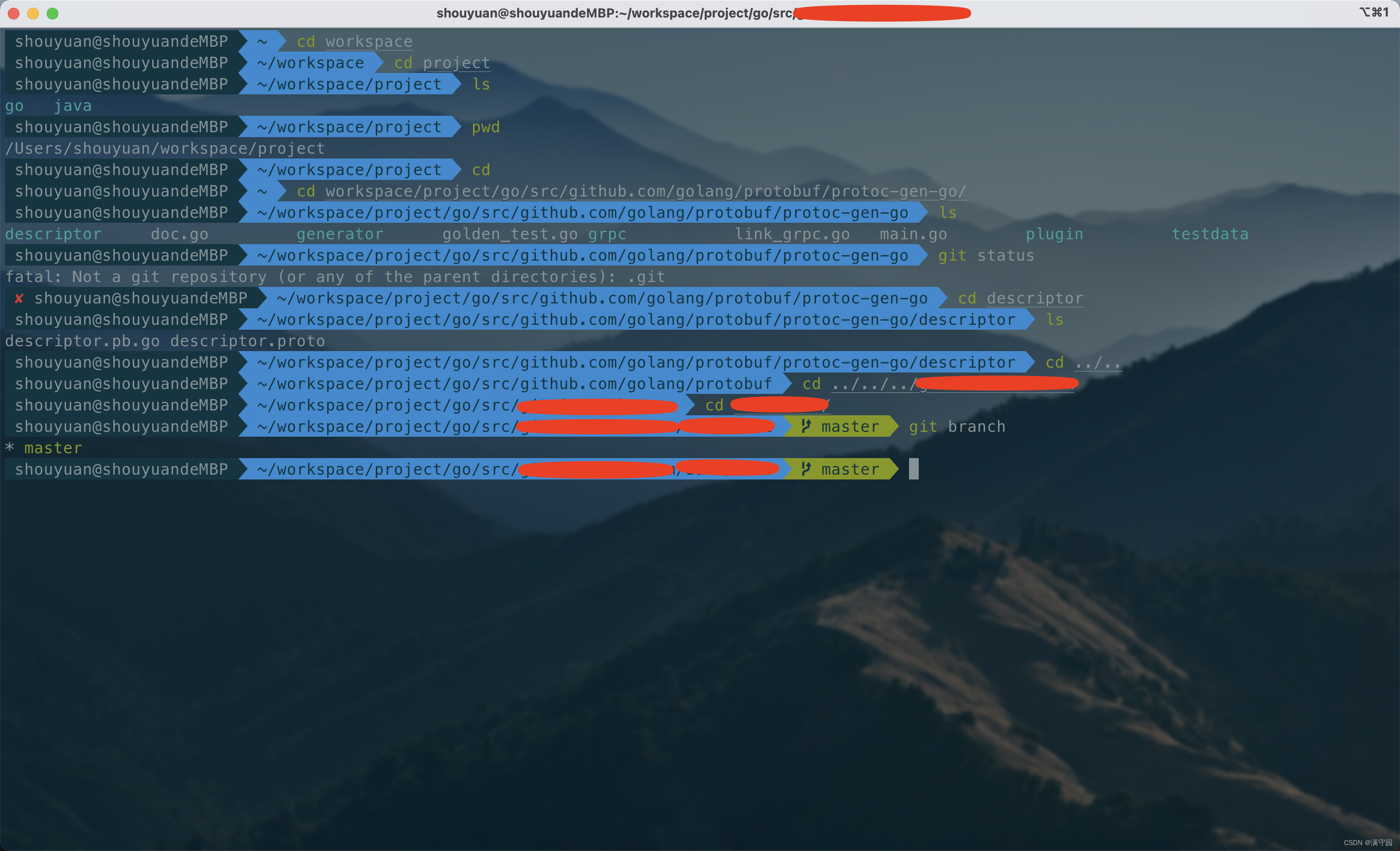This screenshot has height=851, width=1400.
Task: Click the descriptor directory in ls output
Action: pos(53,234)
